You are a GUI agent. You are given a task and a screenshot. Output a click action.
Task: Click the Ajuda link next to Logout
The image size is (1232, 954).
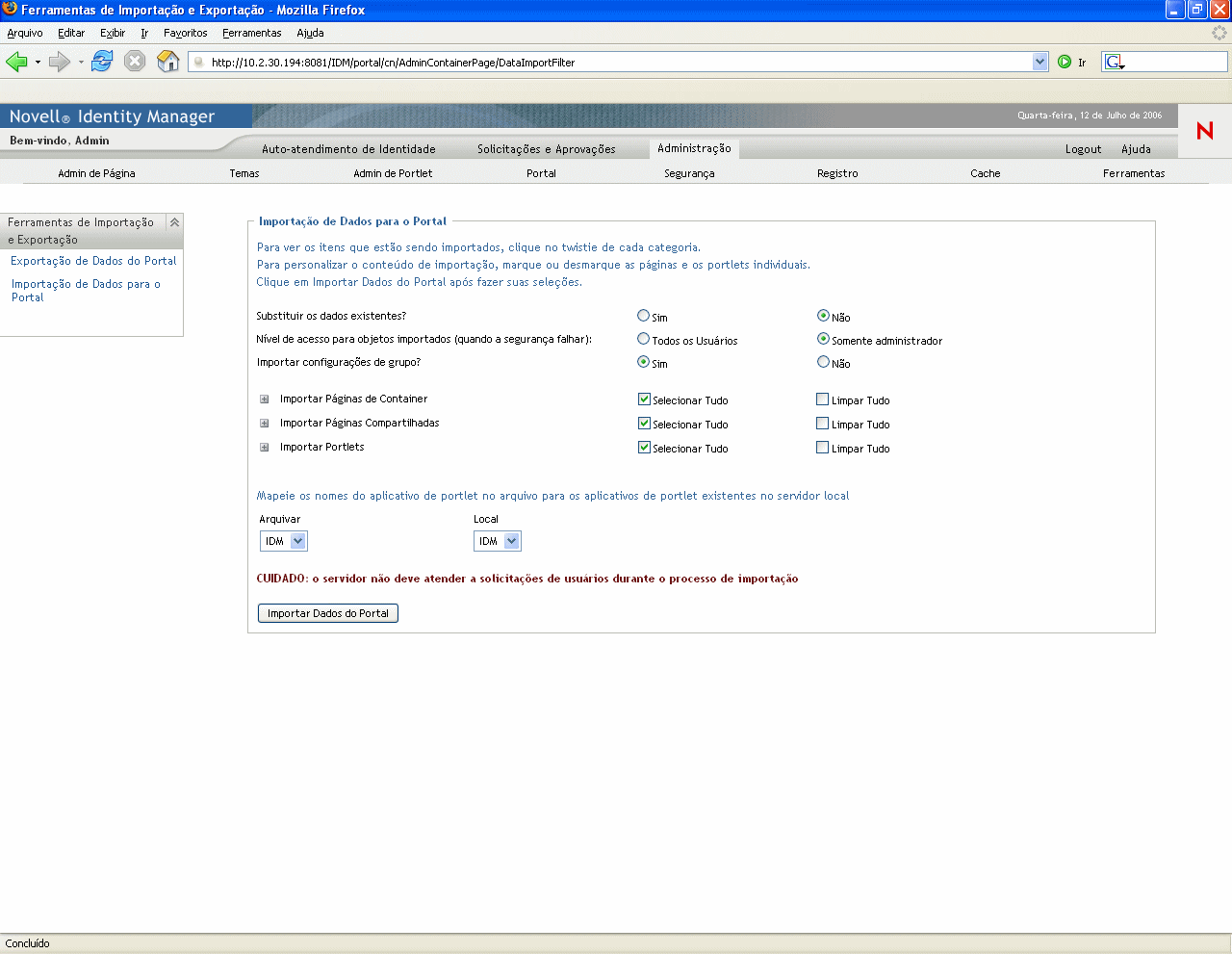coord(1136,149)
